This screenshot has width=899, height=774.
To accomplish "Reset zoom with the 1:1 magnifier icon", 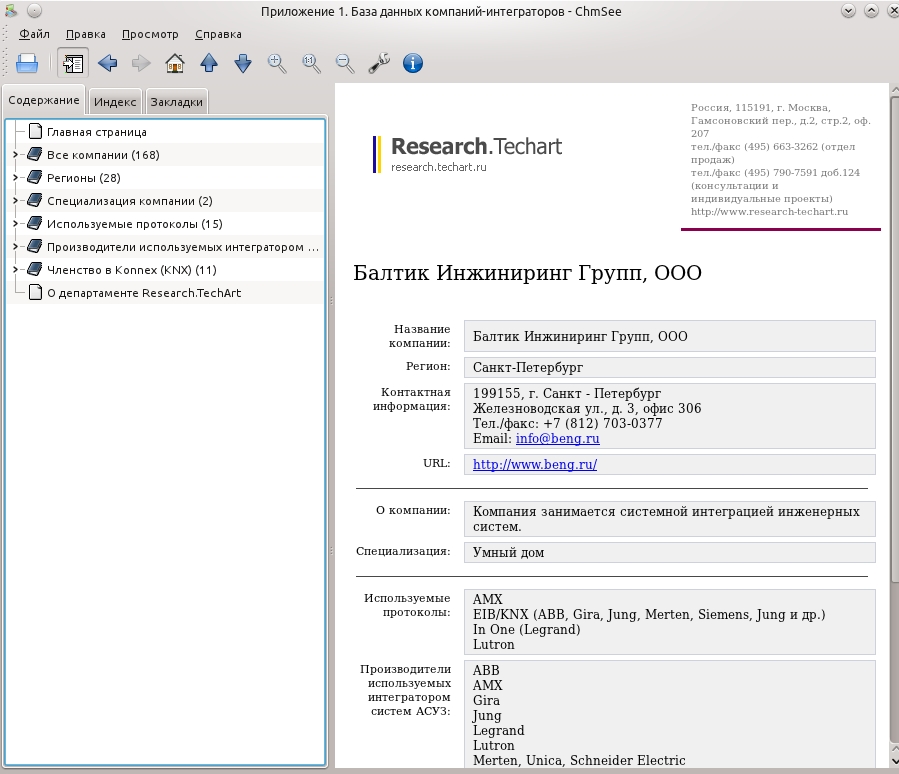I will (x=311, y=63).
